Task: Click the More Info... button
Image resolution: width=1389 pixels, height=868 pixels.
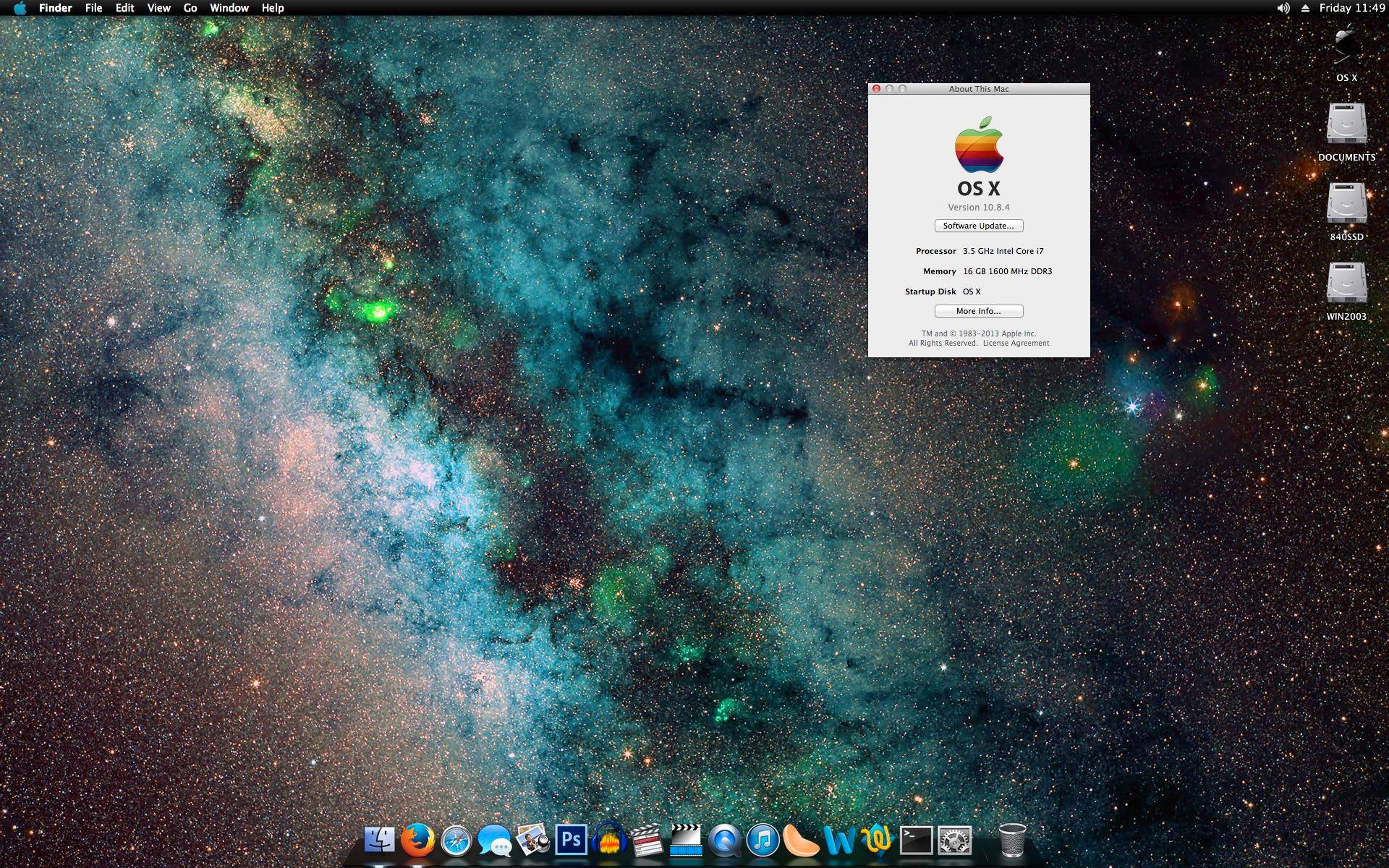Action: pyautogui.click(x=978, y=311)
